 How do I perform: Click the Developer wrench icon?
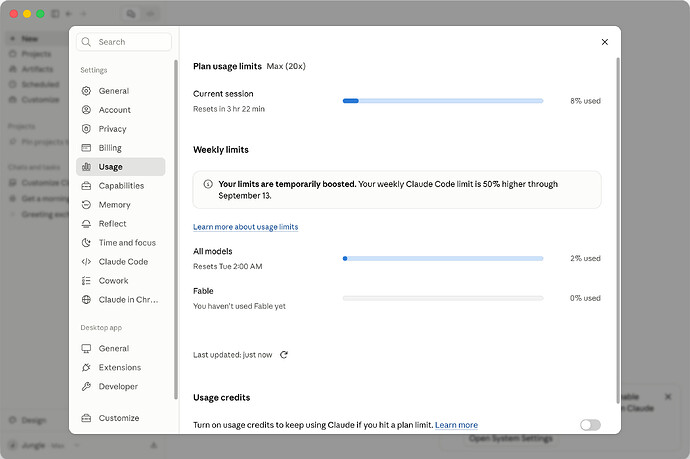click(86, 386)
